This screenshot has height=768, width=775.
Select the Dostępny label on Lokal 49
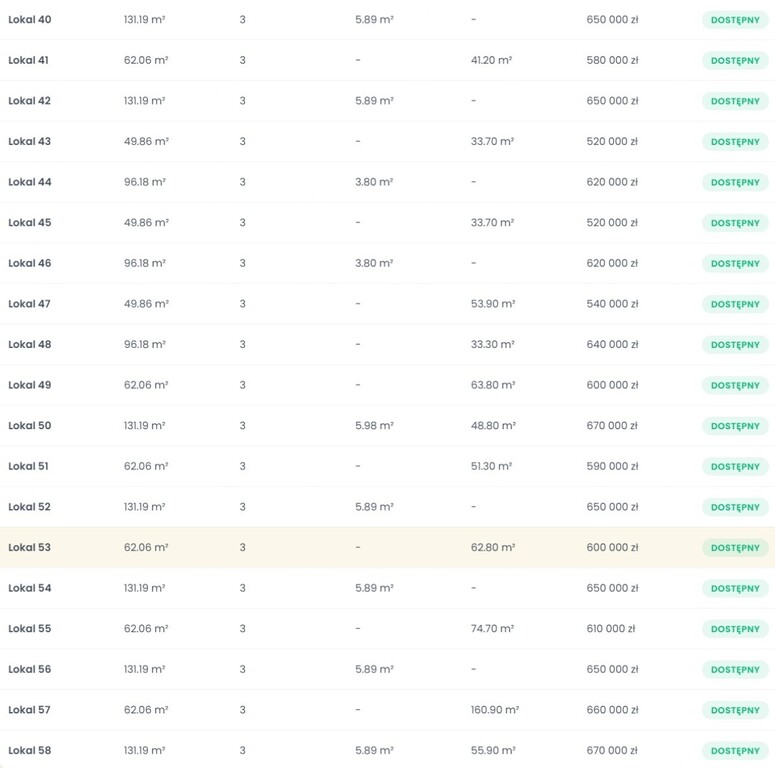click(x=735, y=386)
